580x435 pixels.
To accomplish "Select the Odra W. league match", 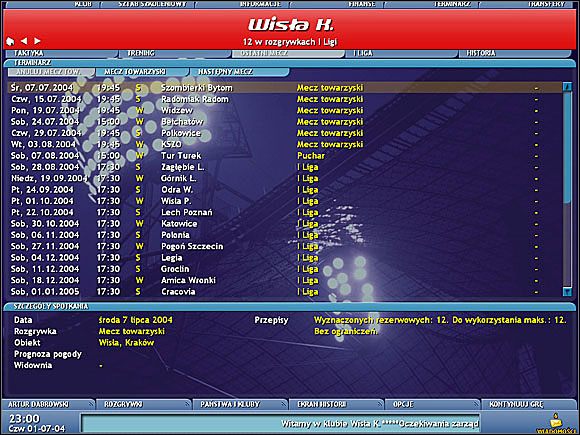I will [285, 190].
